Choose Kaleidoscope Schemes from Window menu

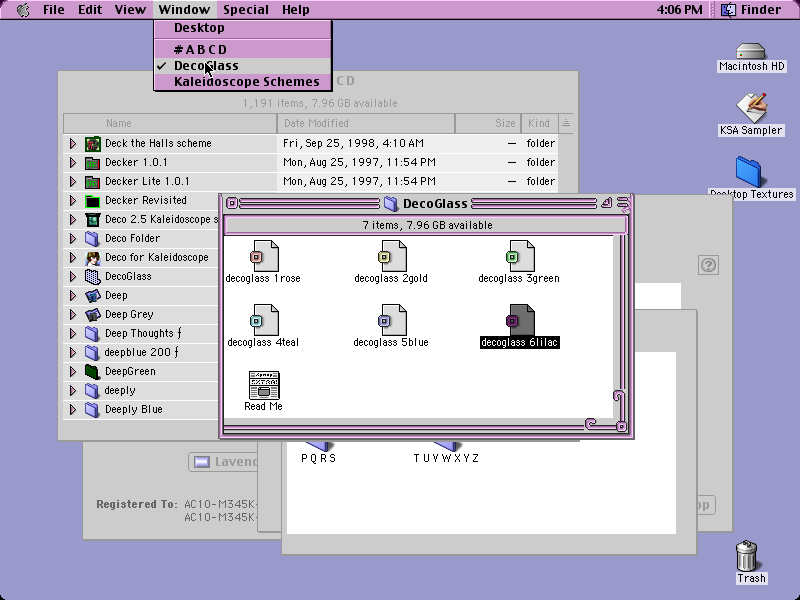[x=243, y=82]
